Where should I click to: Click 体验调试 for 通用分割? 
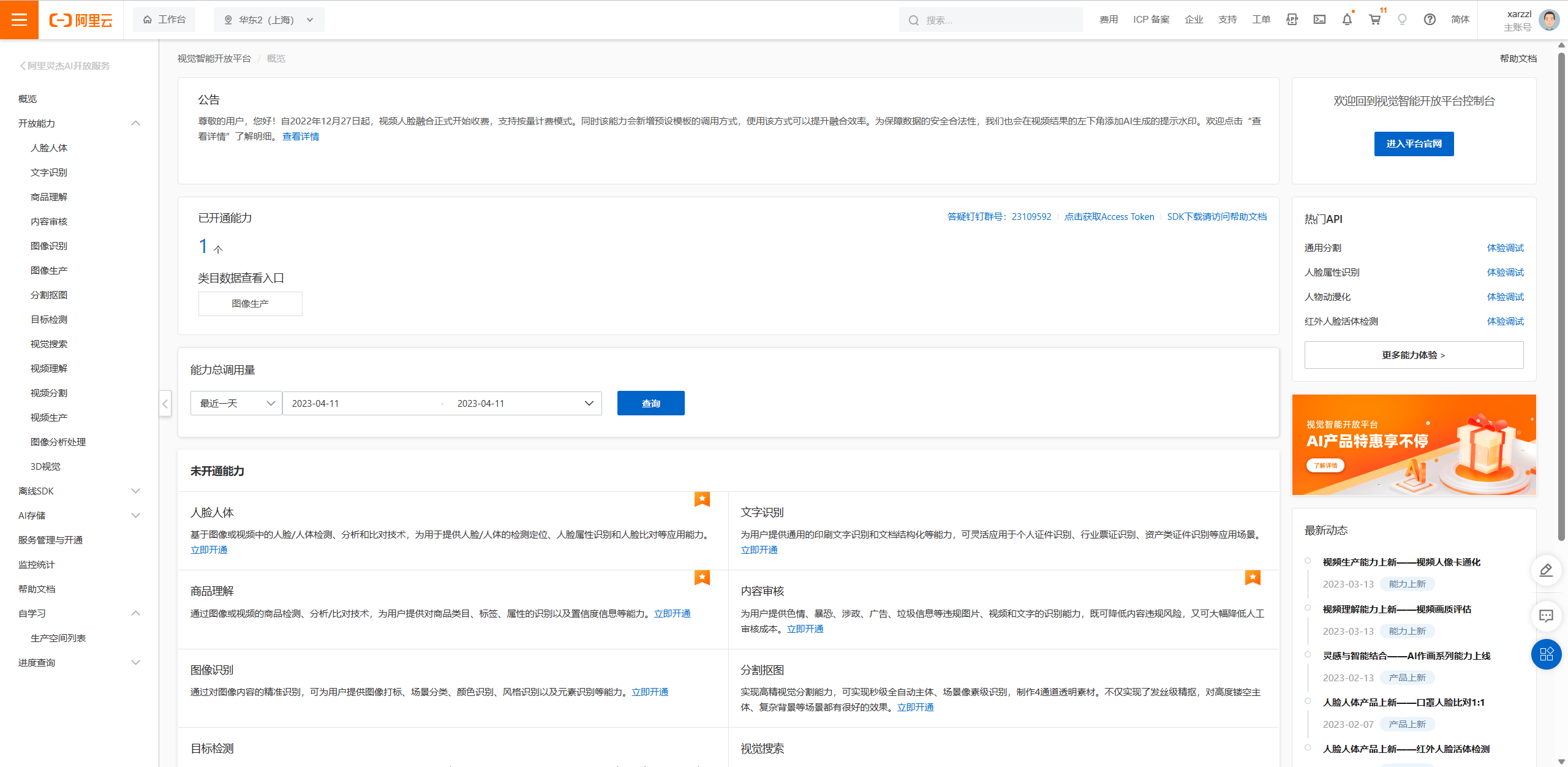point(1506,248)
